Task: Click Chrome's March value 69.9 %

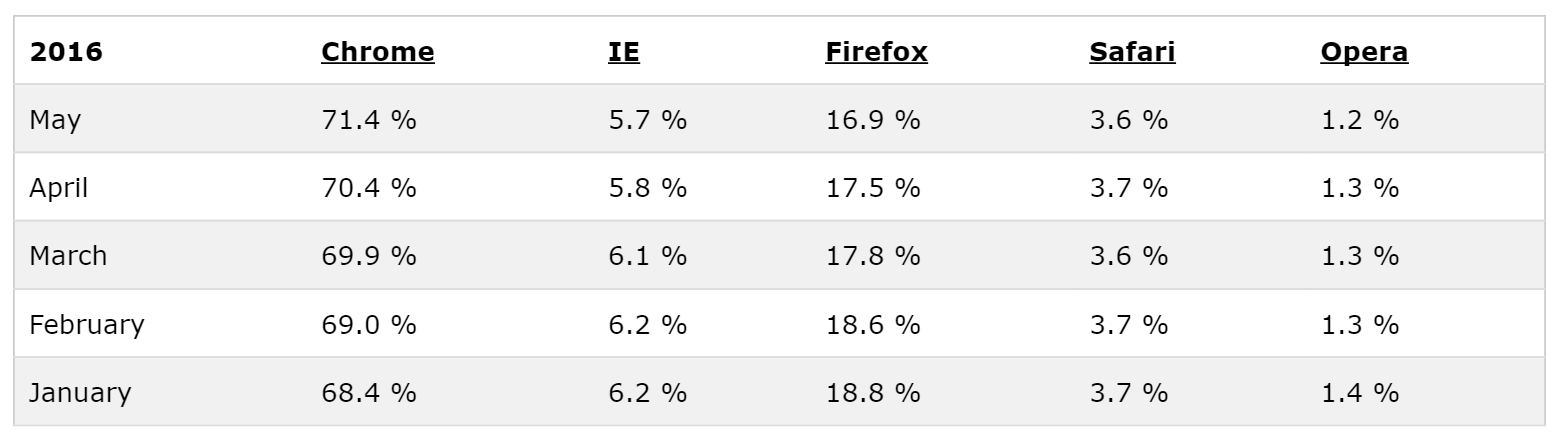Action: [x=368, y=256]
